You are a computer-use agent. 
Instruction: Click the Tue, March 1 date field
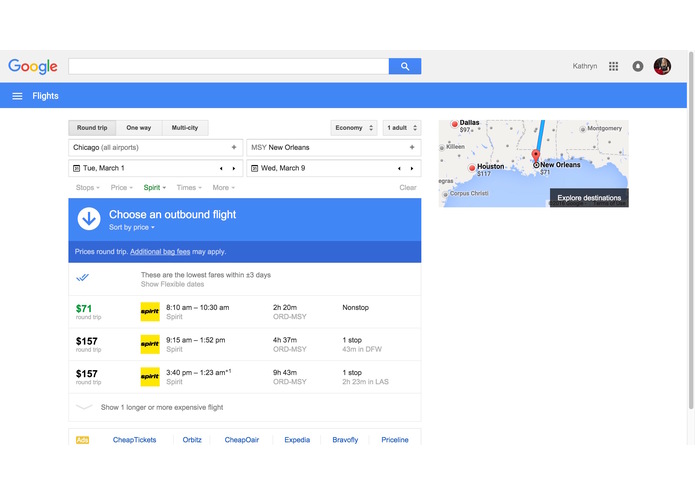[x=156, y=168]
